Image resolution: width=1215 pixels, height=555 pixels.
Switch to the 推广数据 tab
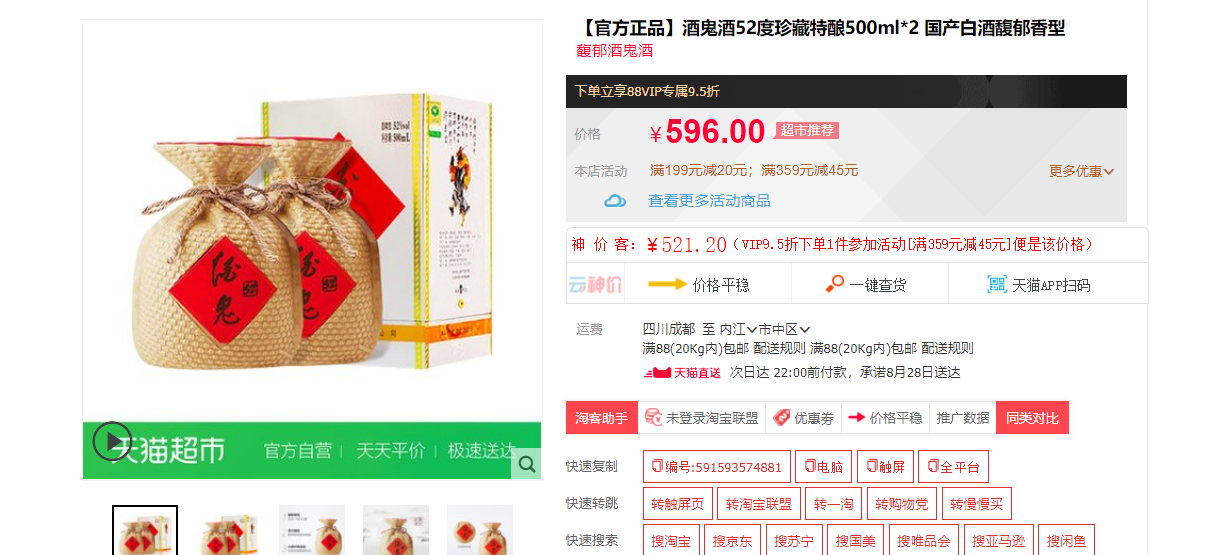click(963, 418)
